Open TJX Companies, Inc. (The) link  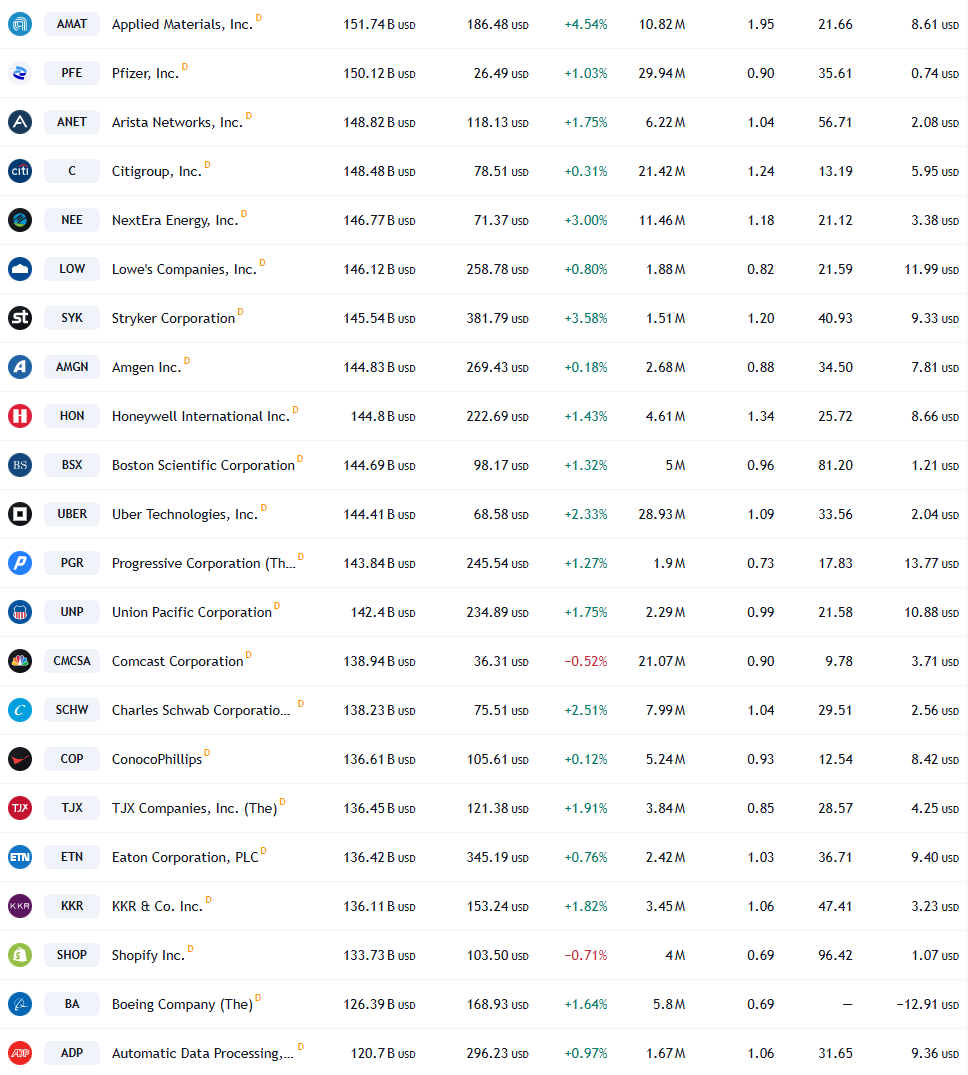[x=195, y=809]
